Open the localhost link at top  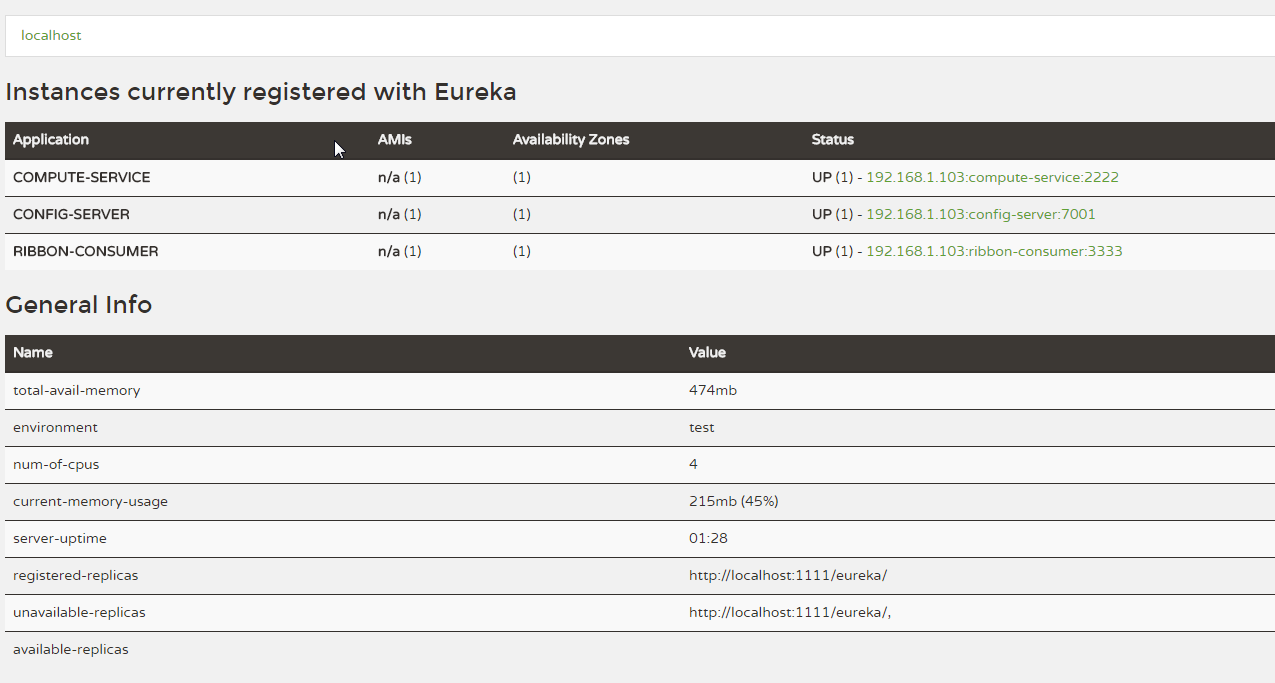pos(51,35)
